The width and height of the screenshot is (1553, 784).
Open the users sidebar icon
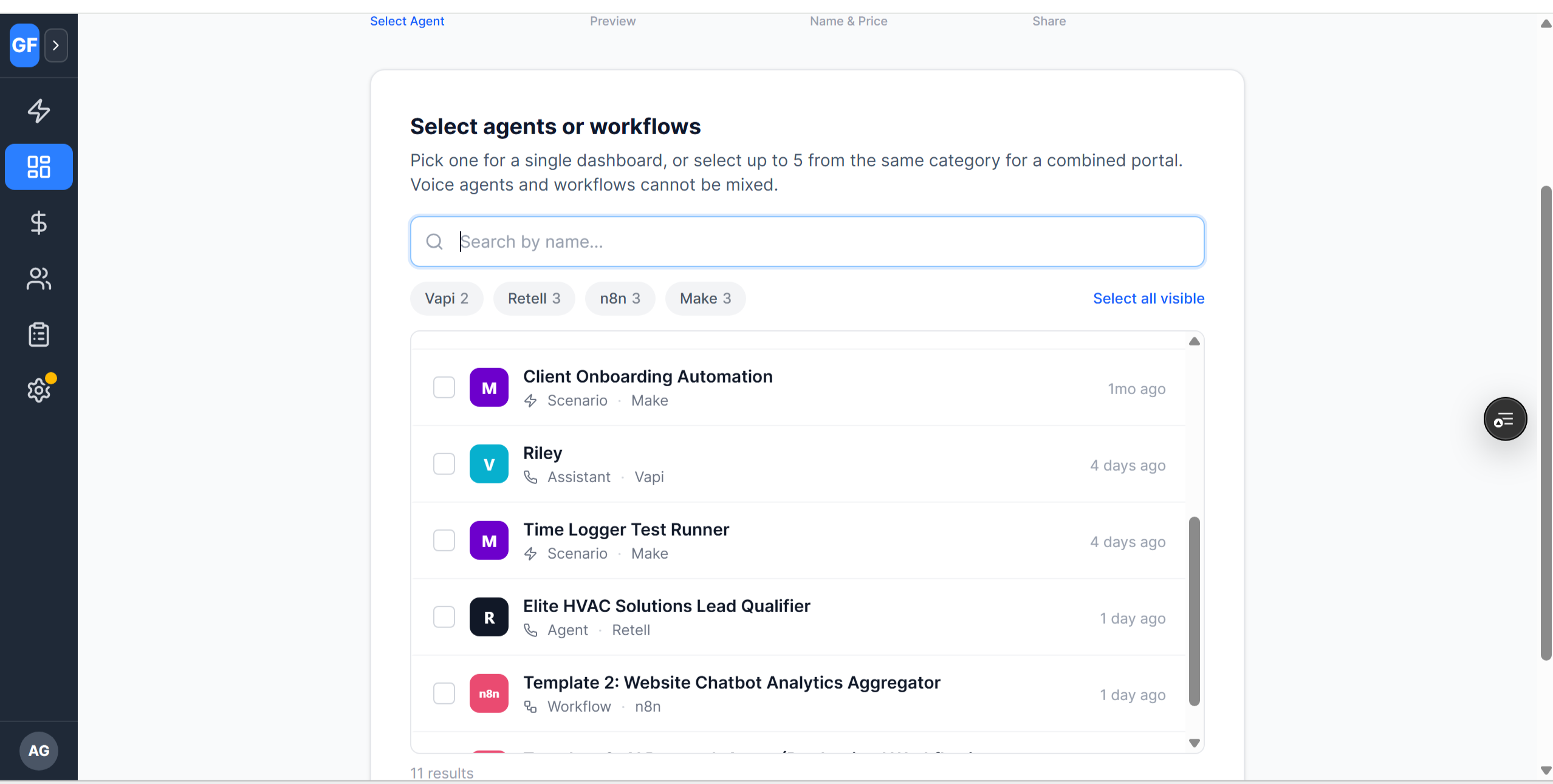[39, 279]
